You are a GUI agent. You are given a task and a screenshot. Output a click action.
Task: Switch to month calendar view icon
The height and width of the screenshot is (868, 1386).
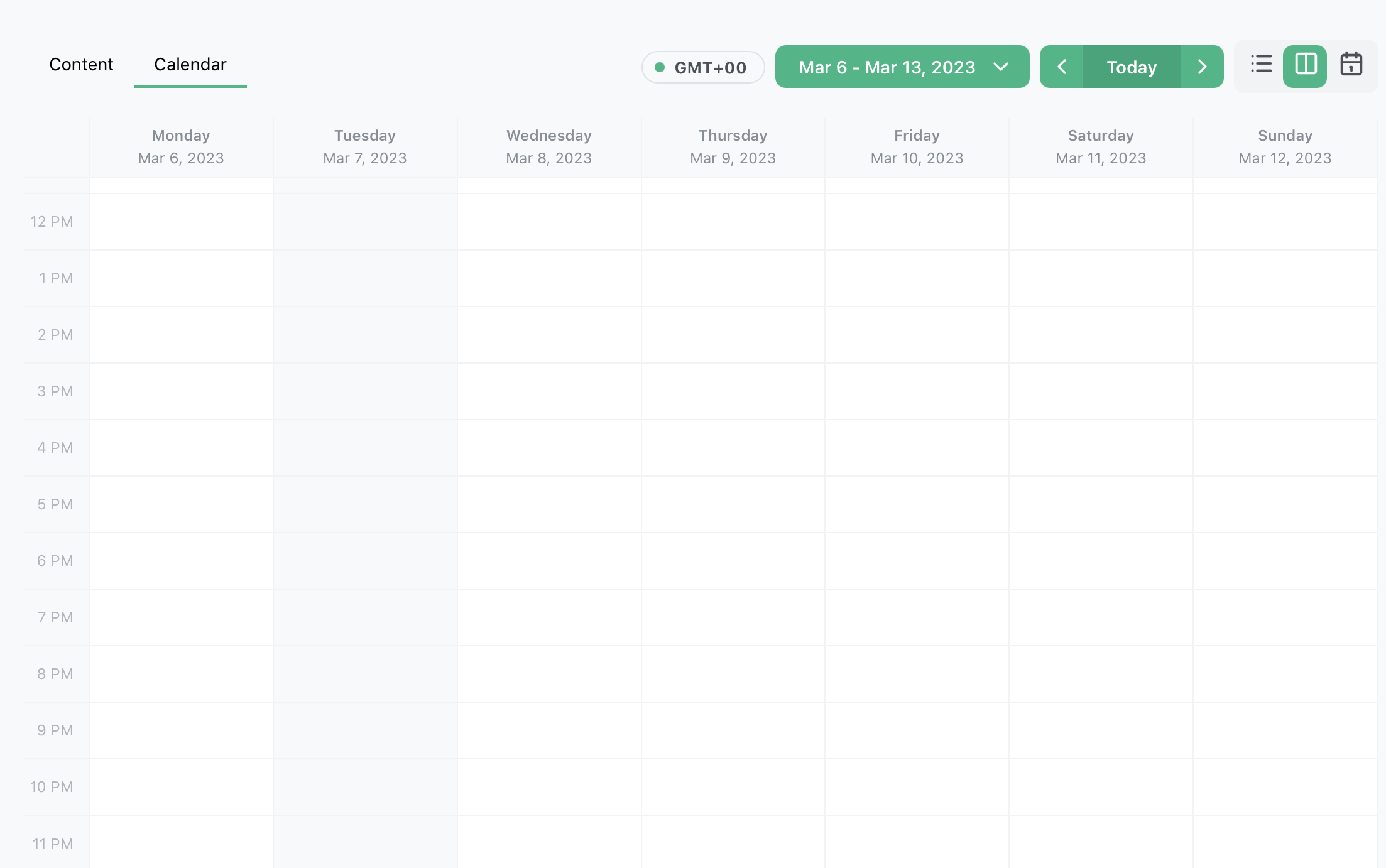coord(1351,65)
